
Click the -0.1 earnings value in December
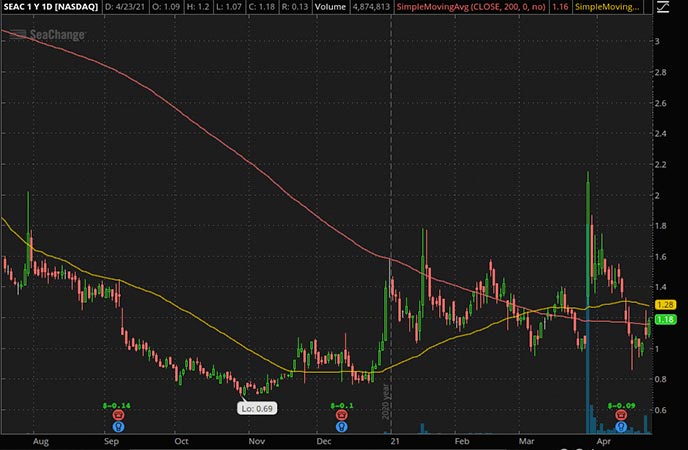(342, 406)
